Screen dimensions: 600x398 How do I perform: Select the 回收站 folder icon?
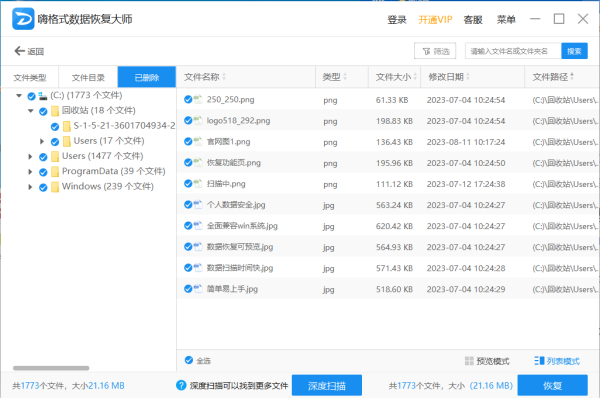(55, 111)
